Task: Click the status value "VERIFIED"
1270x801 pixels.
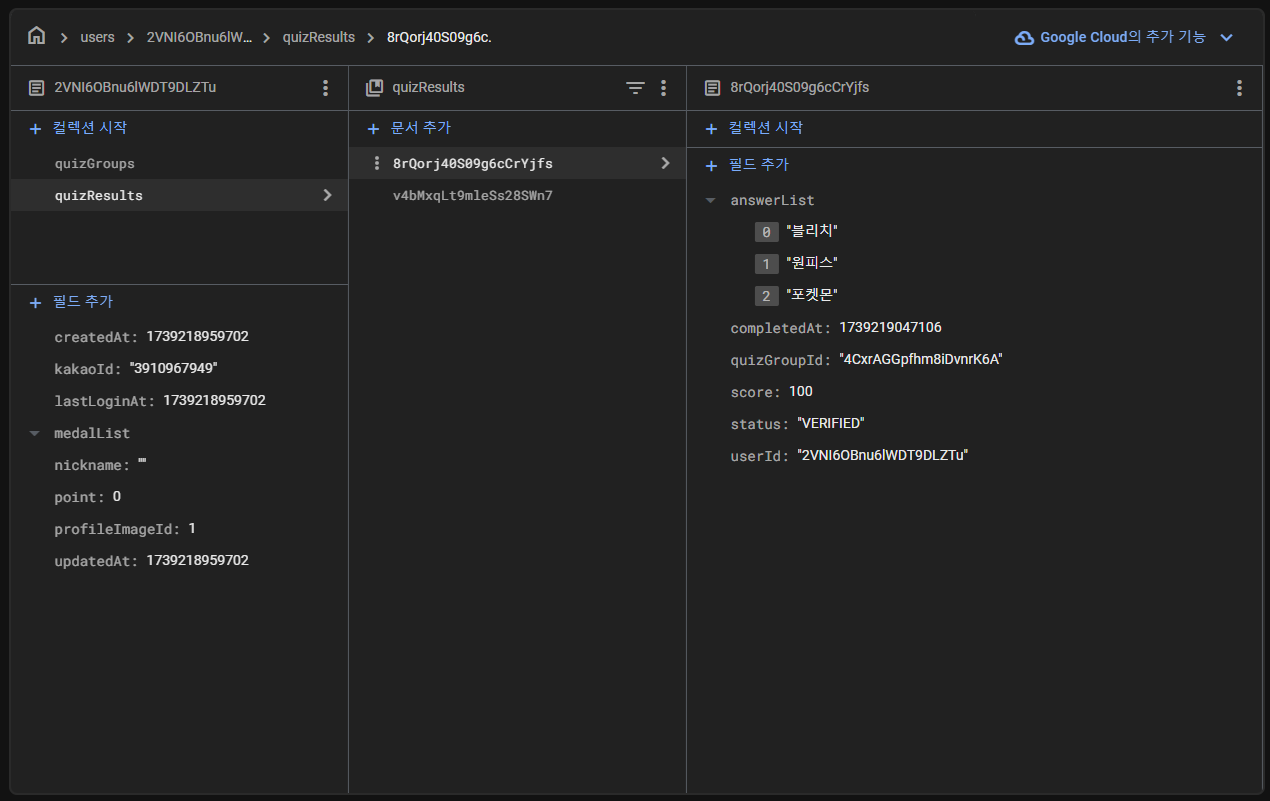Action: click(x=830, y=423)
